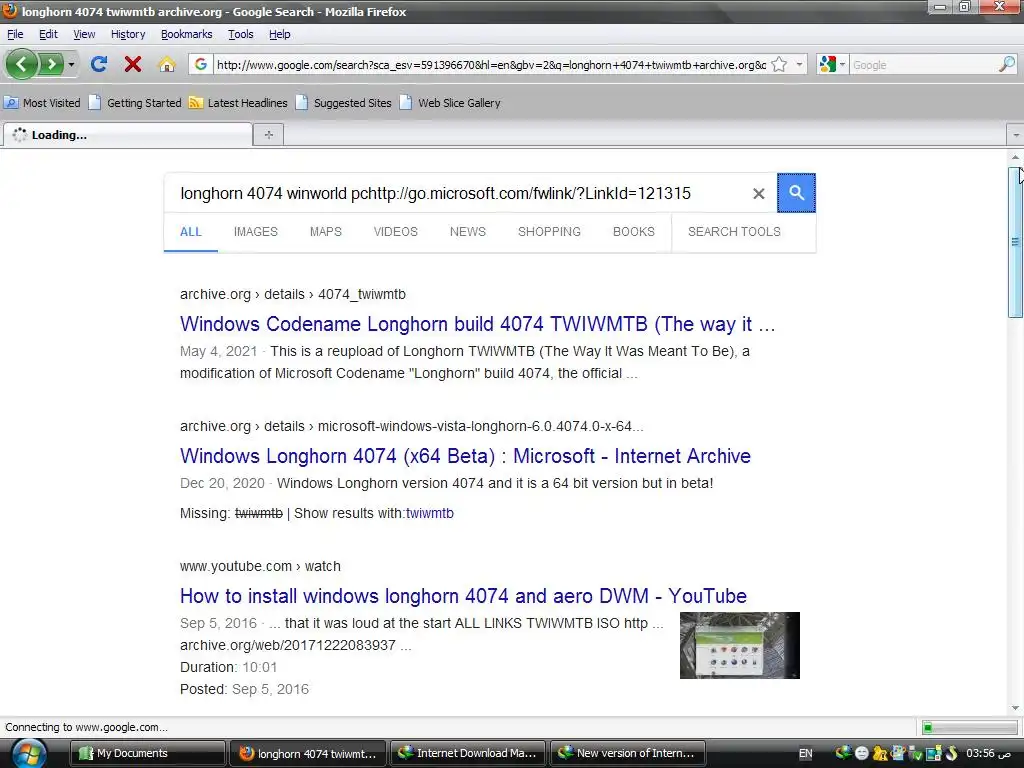Click the page loading progress bar
Viewport: 1024px width, 768px height.
coord(968,728)
